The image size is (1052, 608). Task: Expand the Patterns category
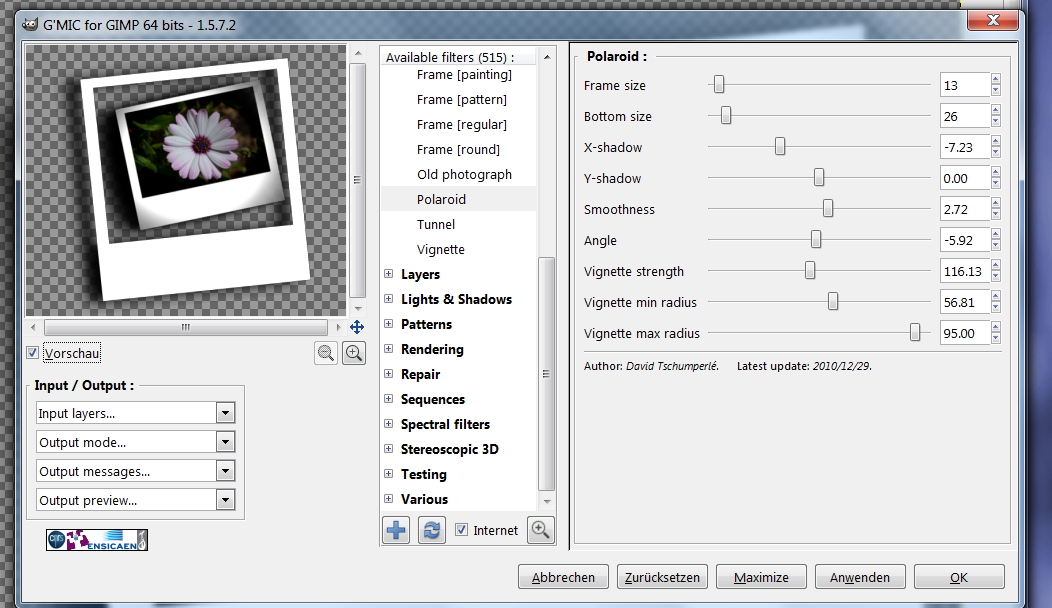click(x=388, y=323)
